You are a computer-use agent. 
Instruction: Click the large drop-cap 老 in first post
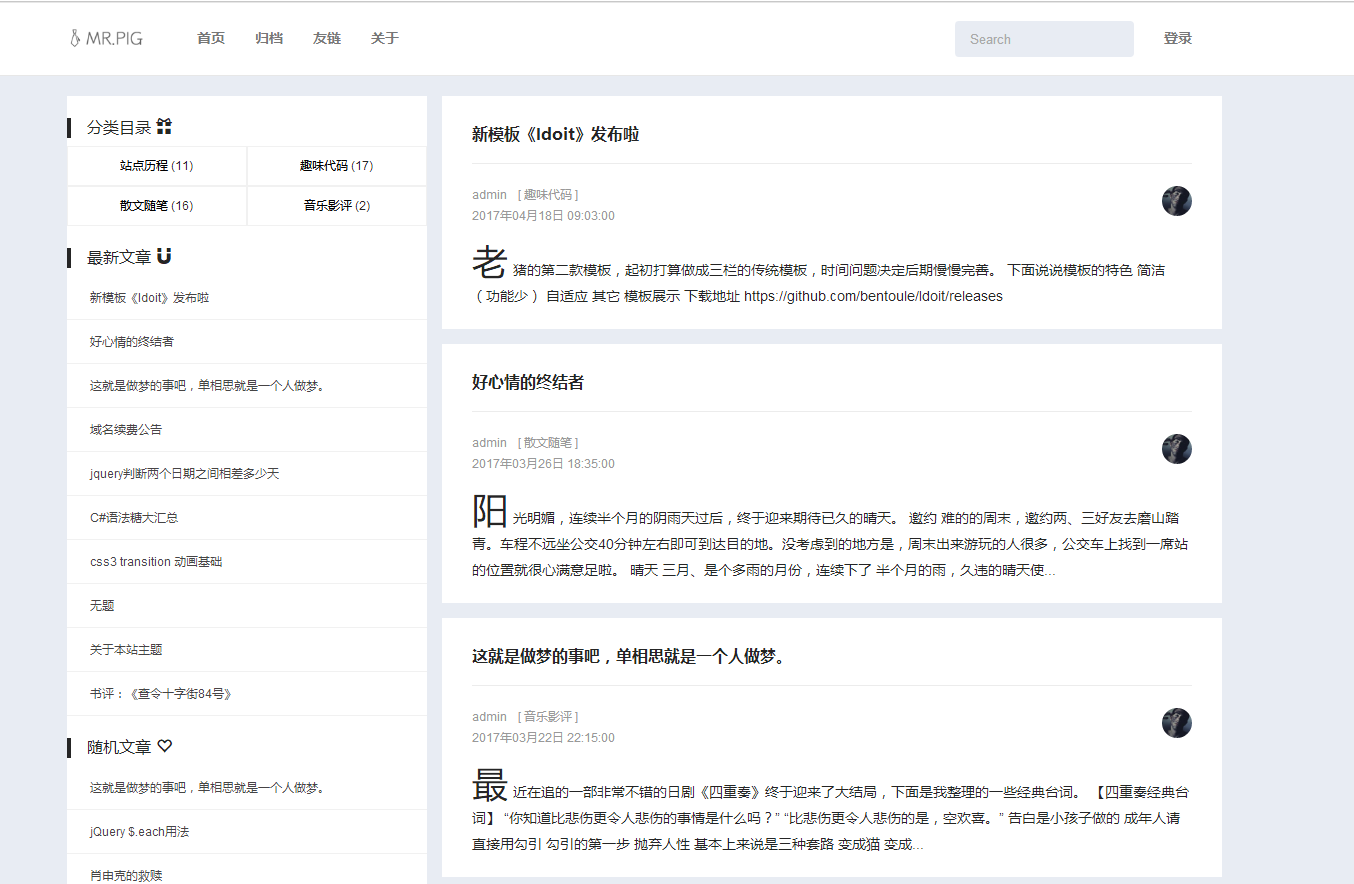tap(490, 263)
